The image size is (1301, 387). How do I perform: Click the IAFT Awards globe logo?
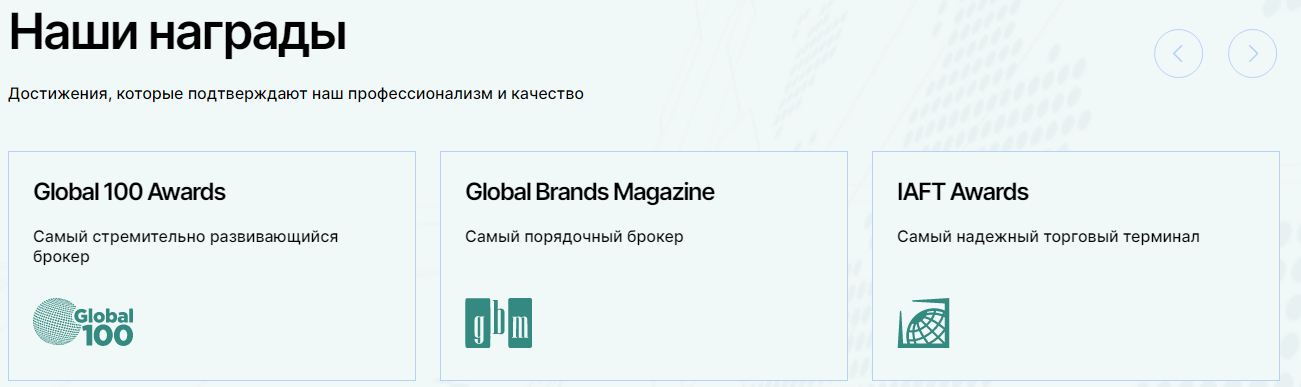point(924,323)
